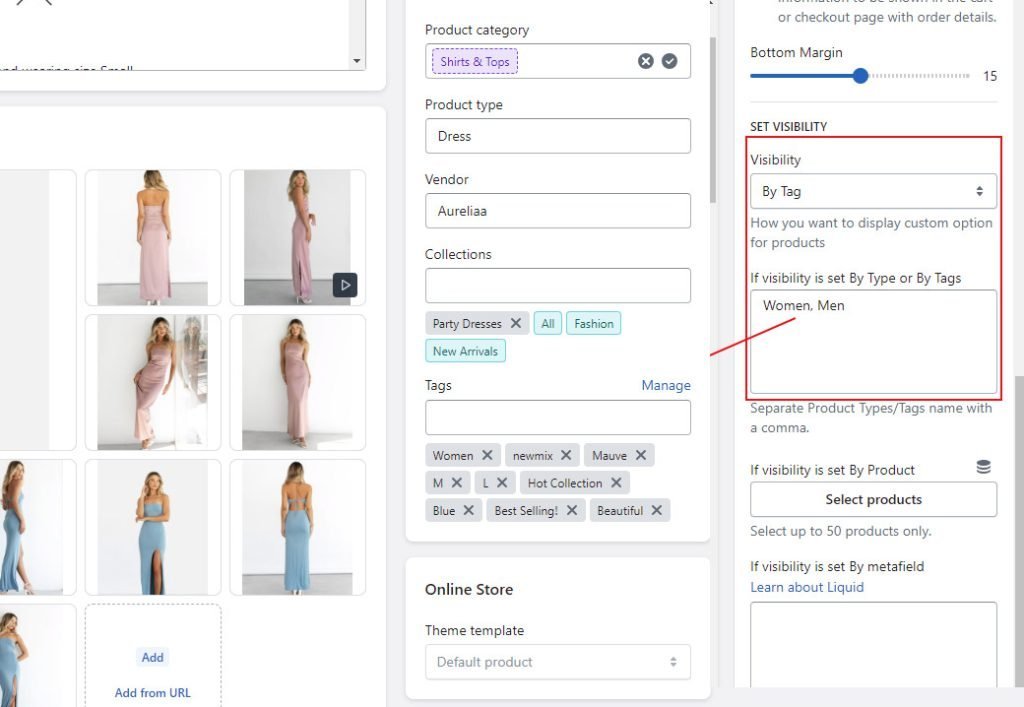Open the Manage tags link
Image resolution: width=1024 pixels, height=707 pixels.
[x=665, y=385]
